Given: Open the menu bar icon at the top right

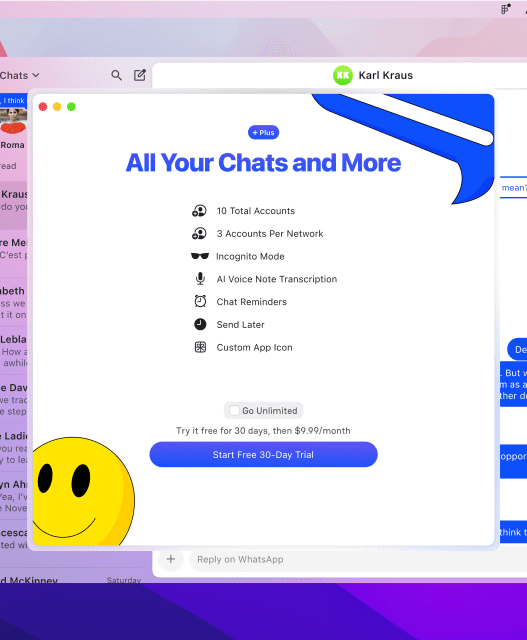Looking at the screenshot, I should 506,9.
